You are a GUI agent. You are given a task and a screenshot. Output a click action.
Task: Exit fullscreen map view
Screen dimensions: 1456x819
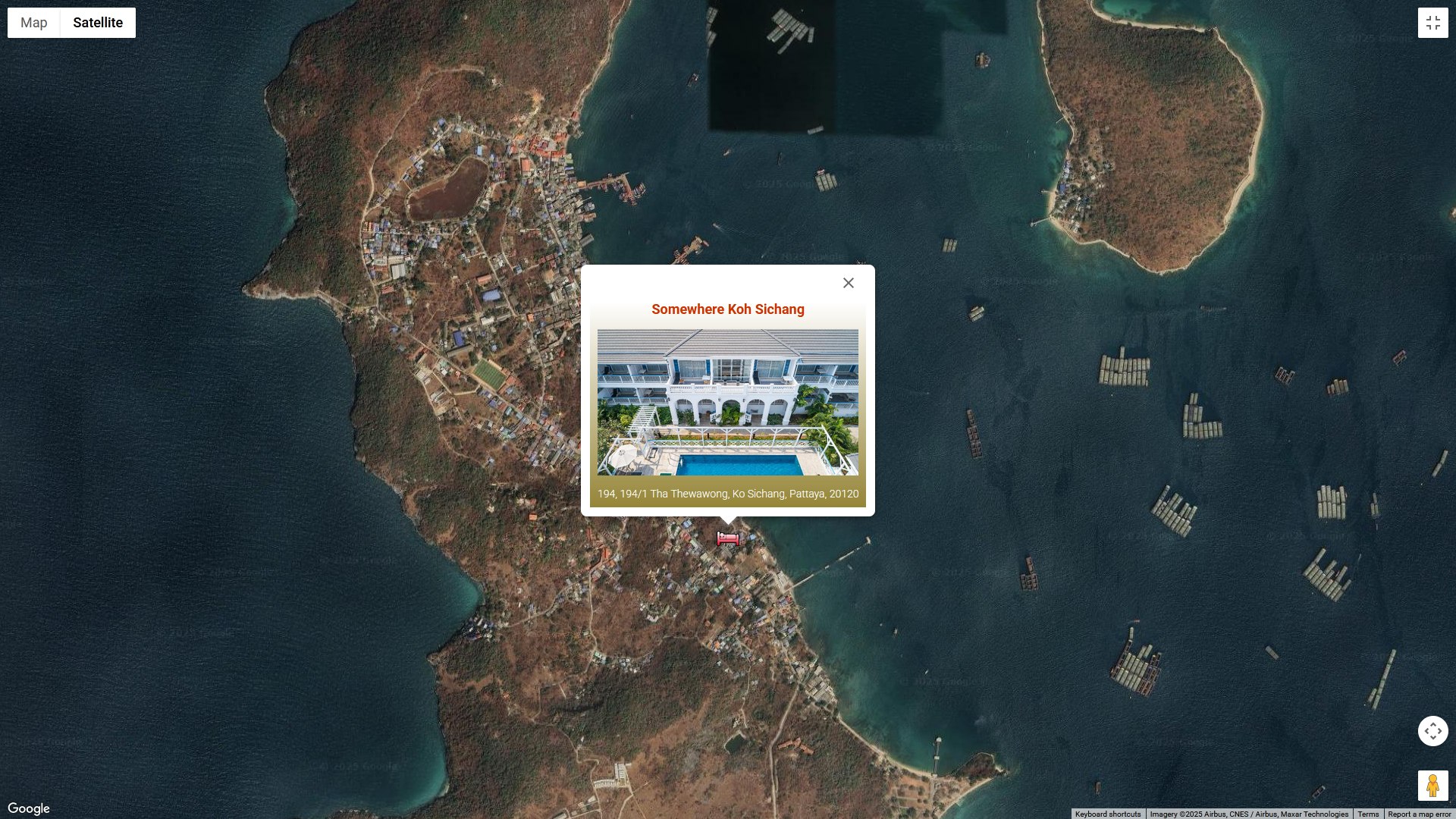pyautogui.click(x=1432, y=23)
